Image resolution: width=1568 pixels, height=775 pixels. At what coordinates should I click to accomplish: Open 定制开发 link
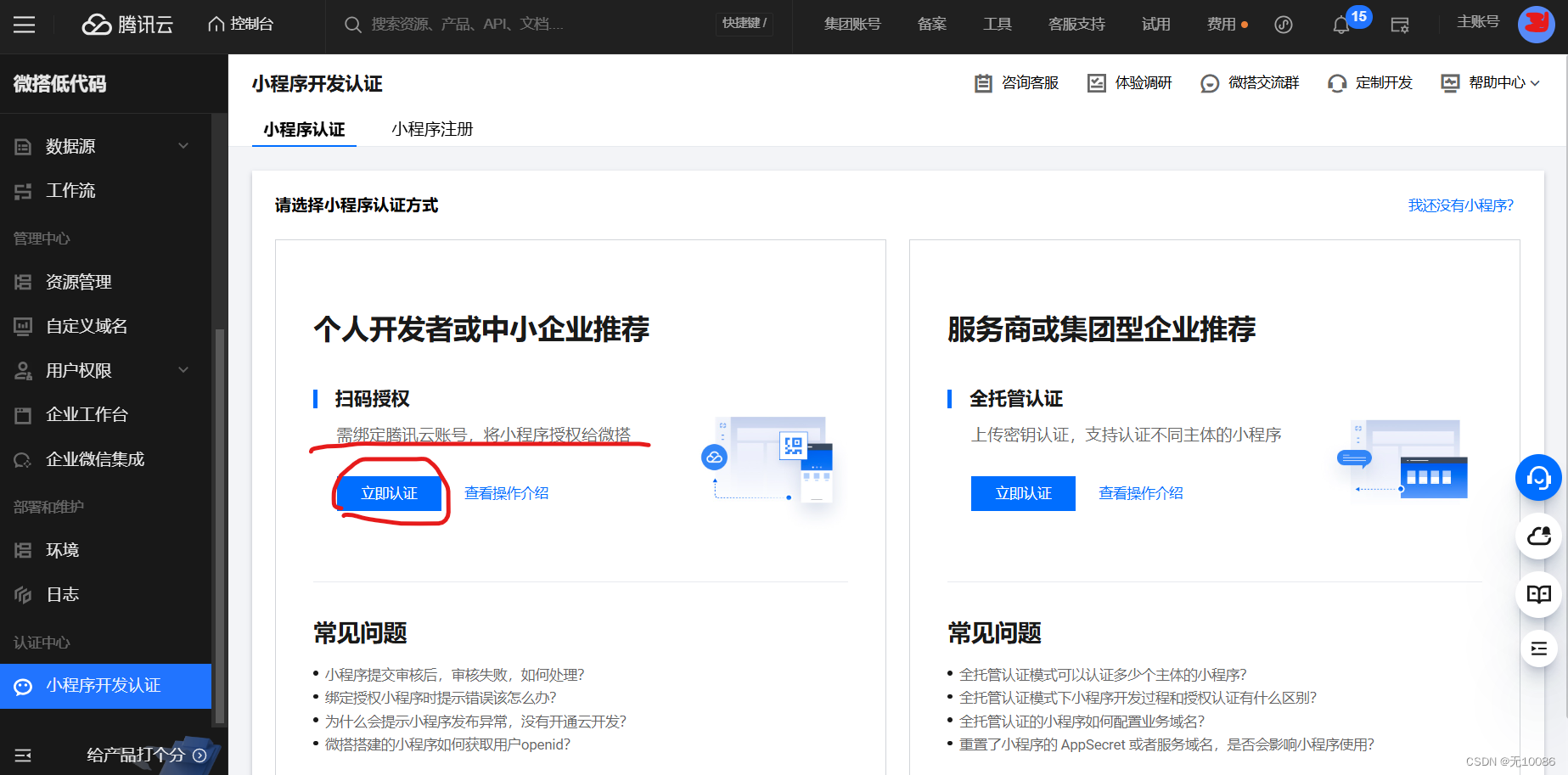[1370, 82]
